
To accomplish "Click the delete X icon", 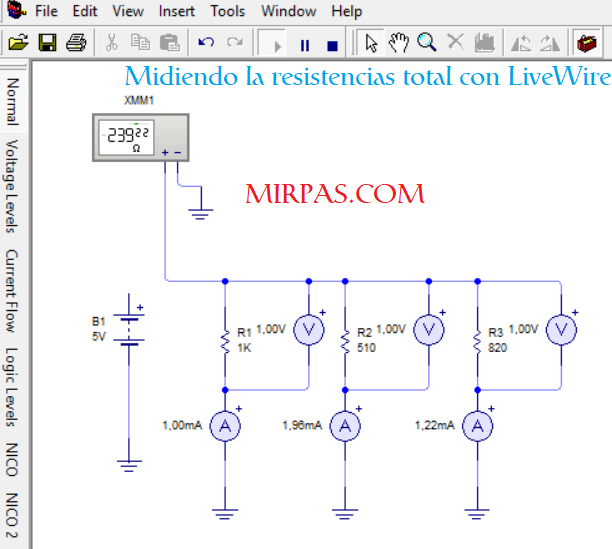I will coord(455,41).
